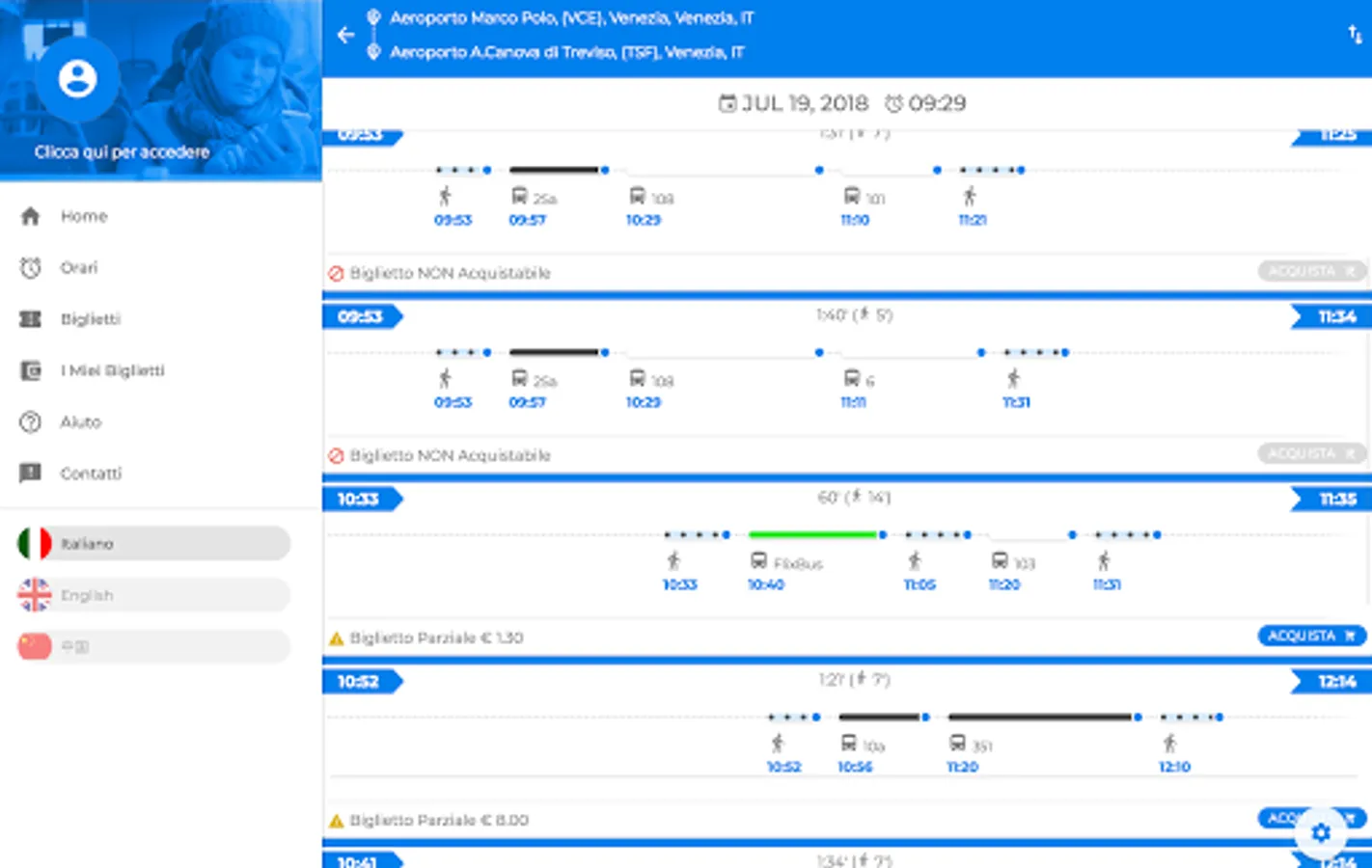
Task: Click the bus 103 icon at 11:20
Action: 1000,561
